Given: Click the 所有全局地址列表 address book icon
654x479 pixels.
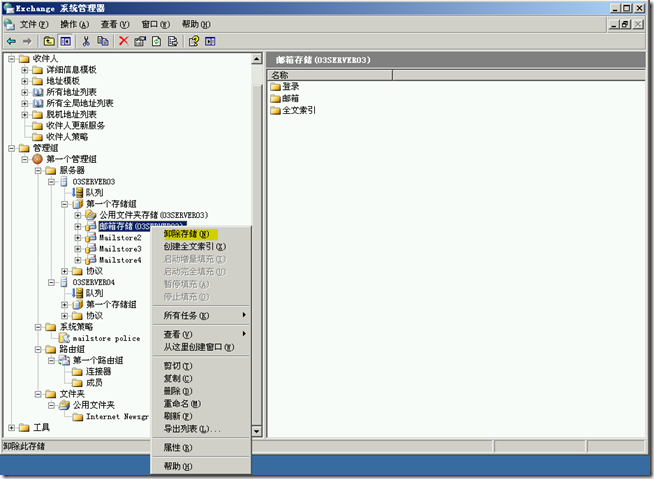Looking at the screenshot, I should pos(38,103).
